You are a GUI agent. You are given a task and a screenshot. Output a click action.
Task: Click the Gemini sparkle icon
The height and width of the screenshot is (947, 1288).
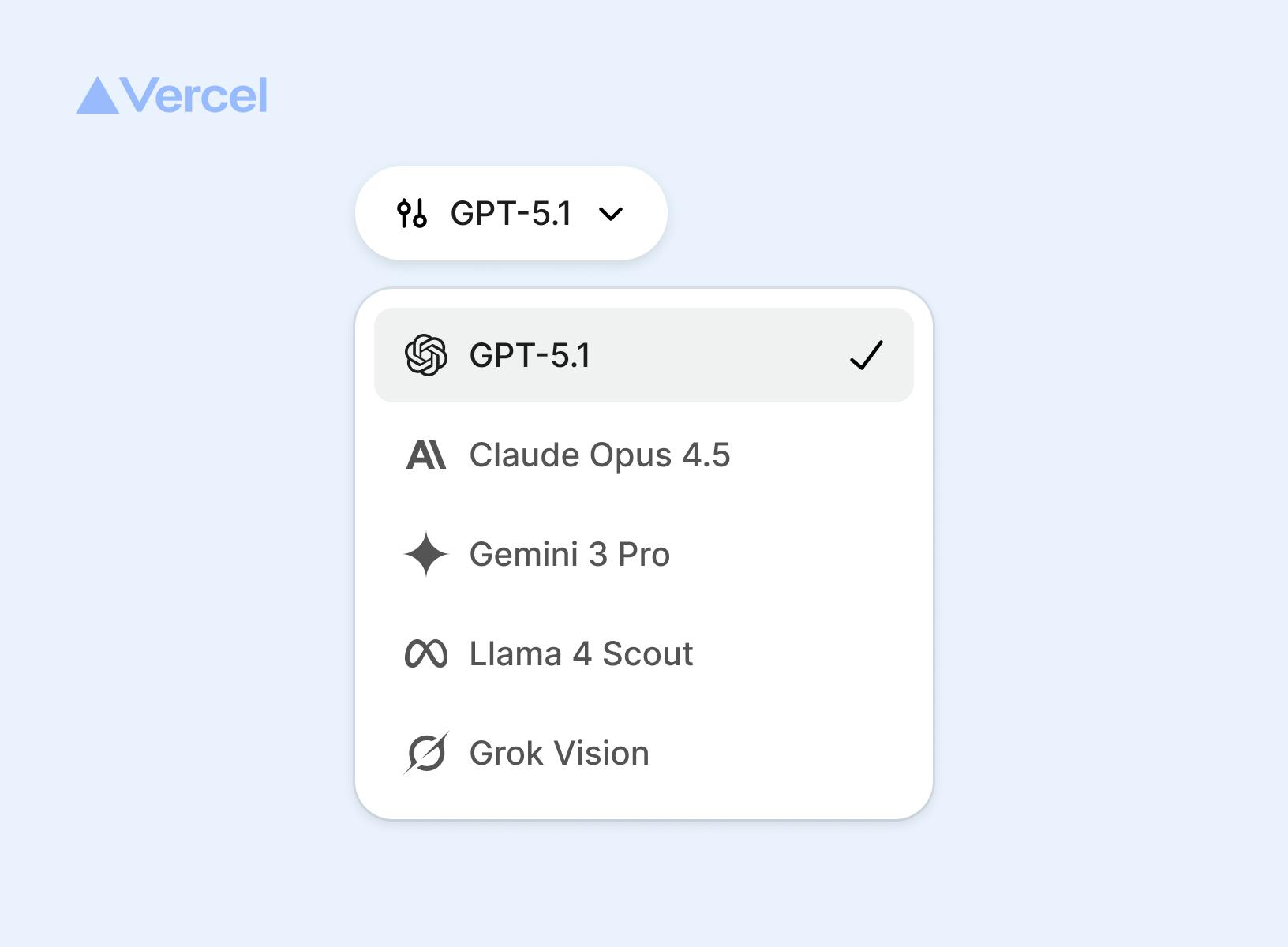tap(426, 554)
